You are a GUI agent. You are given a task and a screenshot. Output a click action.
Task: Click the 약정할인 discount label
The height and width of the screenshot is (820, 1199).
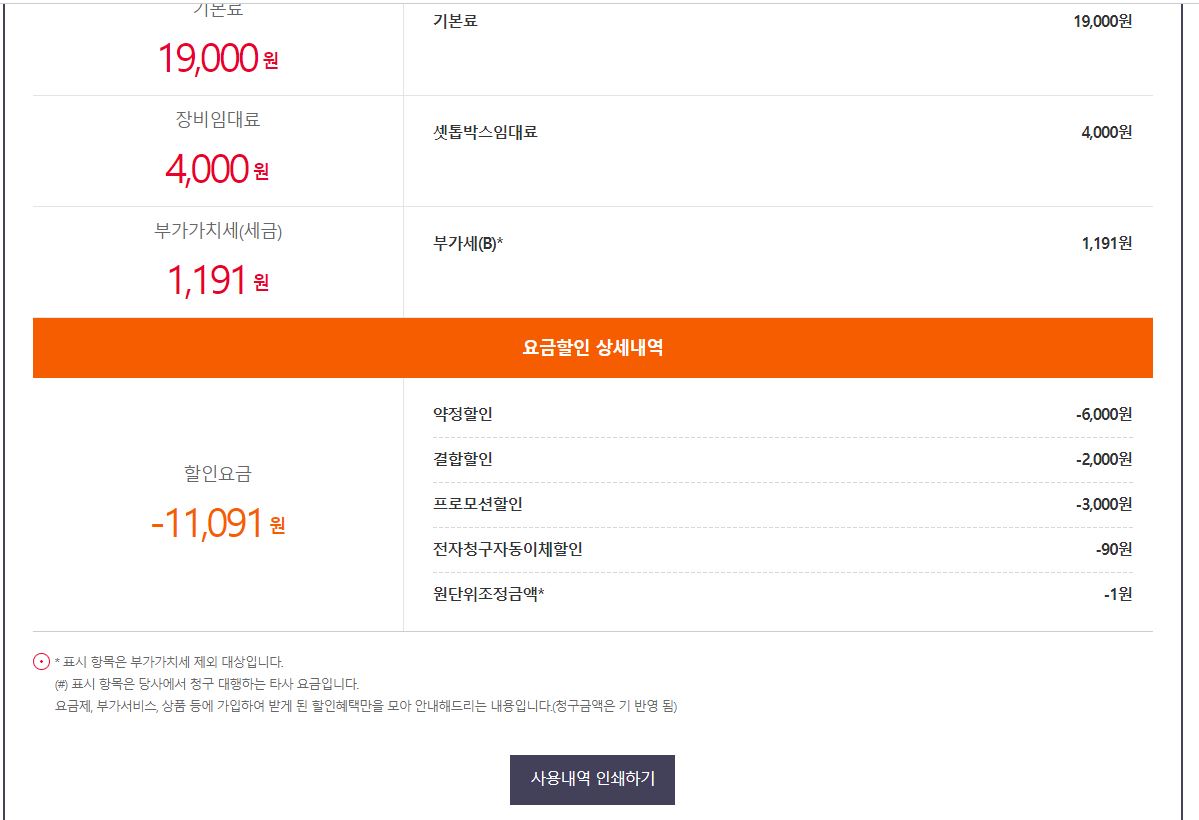click(x=463, y=414)
